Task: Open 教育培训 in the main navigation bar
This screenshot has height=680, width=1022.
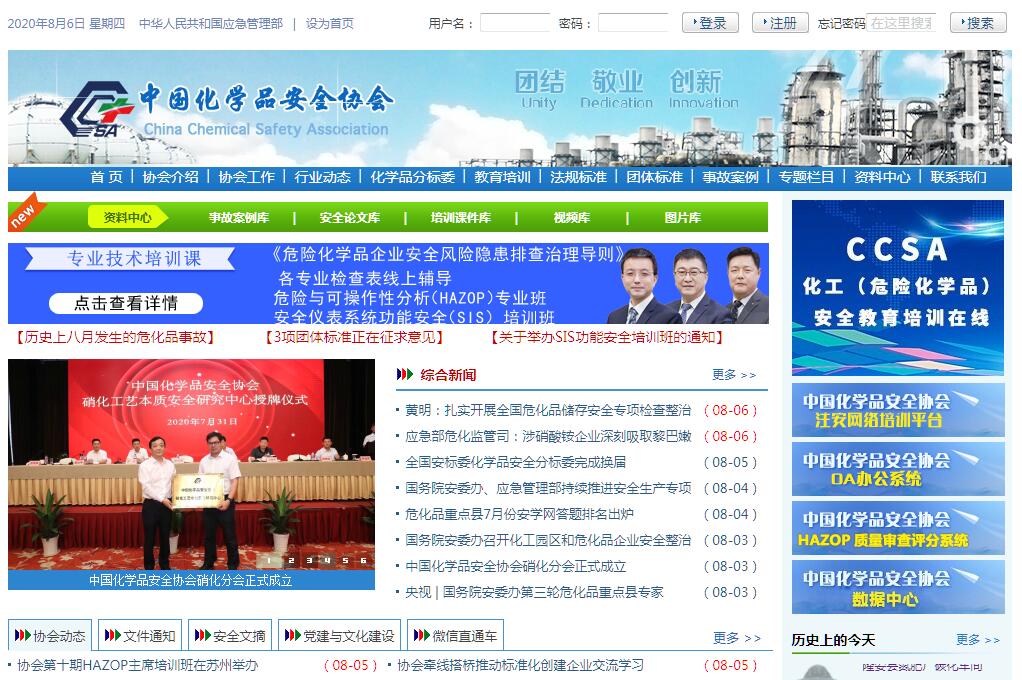Action: pyautogui.click(x=502, y=177)
